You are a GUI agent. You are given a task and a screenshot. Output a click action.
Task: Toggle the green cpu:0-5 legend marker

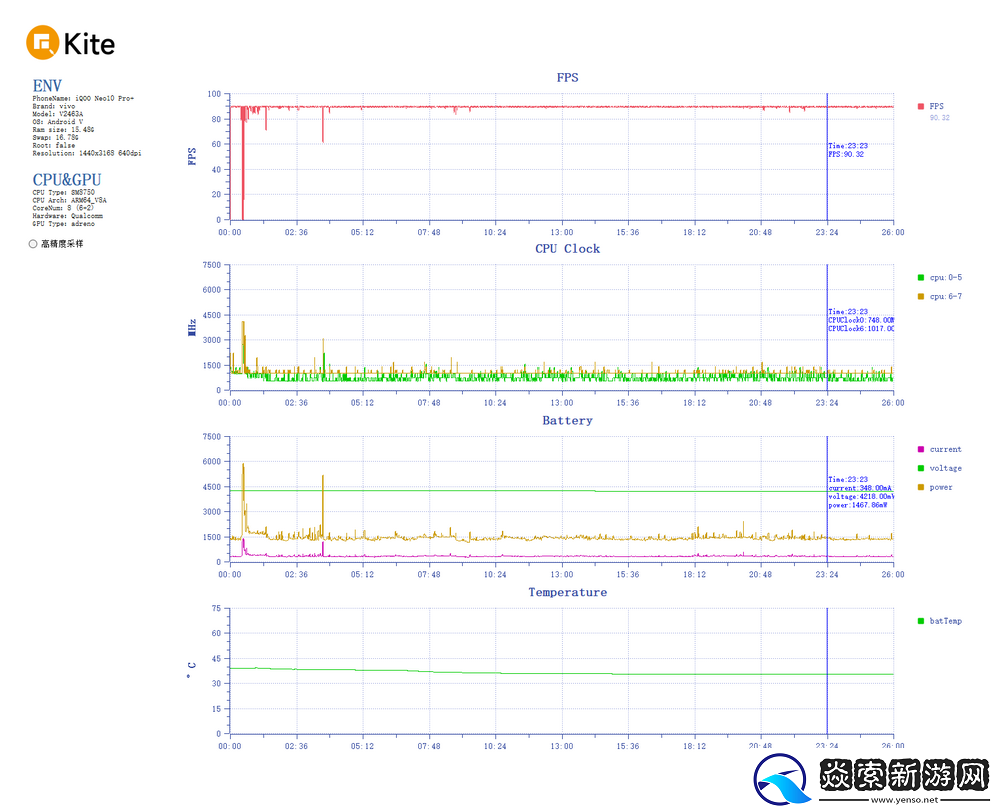click(920, 277)
